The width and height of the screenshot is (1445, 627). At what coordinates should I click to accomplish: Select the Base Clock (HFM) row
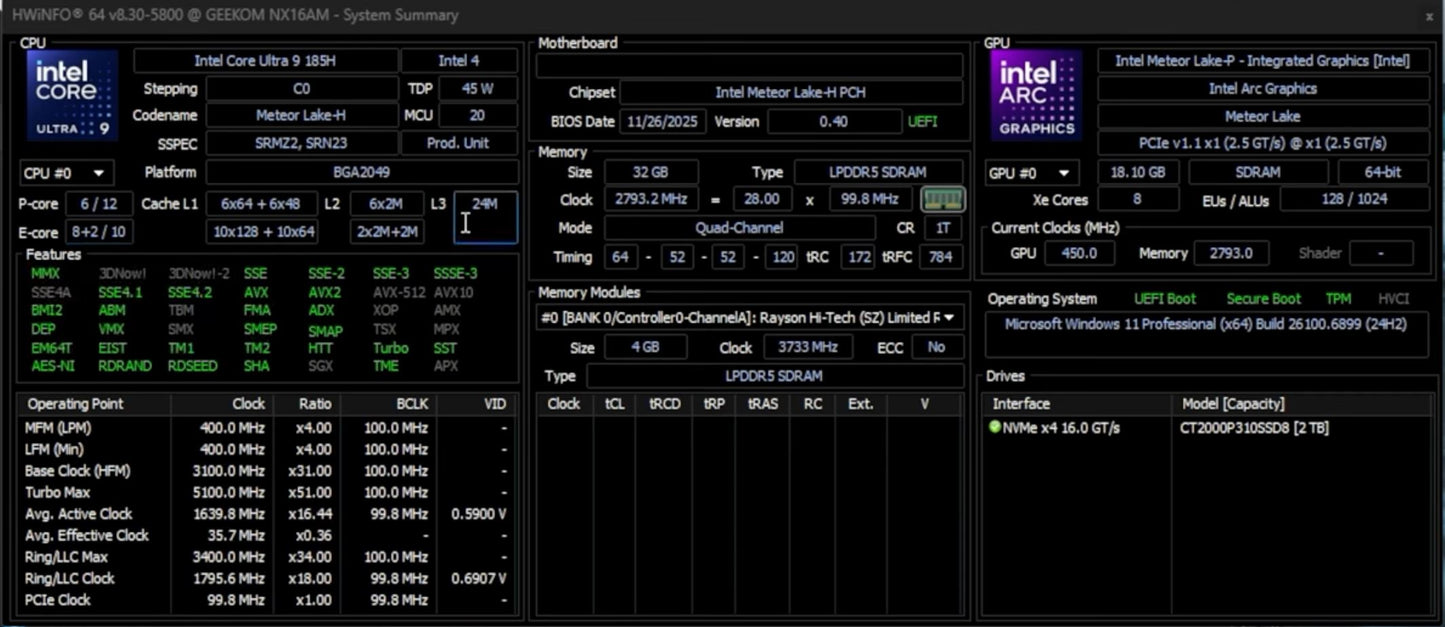tap(266, 471)
